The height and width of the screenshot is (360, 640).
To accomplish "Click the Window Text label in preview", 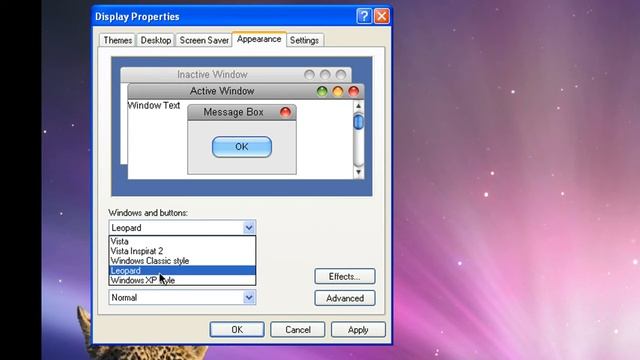I will pos(154,105).
